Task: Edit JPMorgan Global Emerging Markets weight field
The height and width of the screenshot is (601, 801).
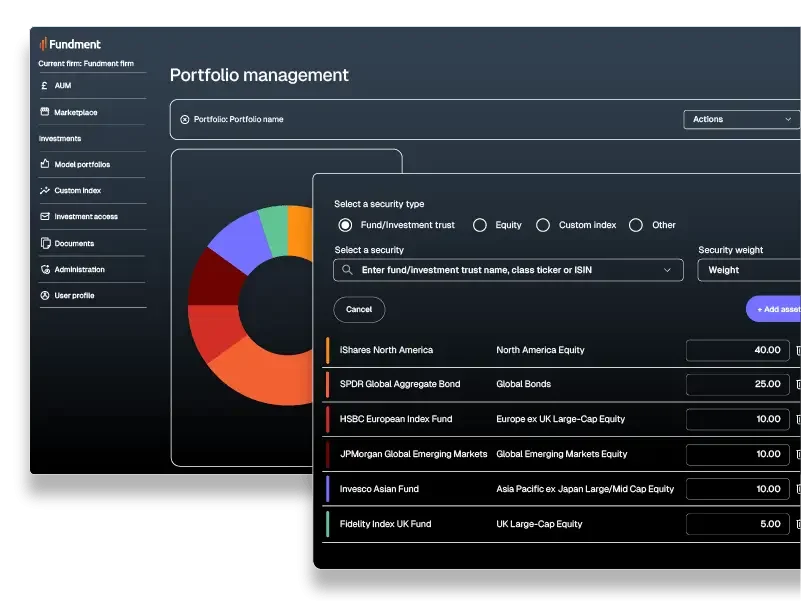Action: pos(738,454)
